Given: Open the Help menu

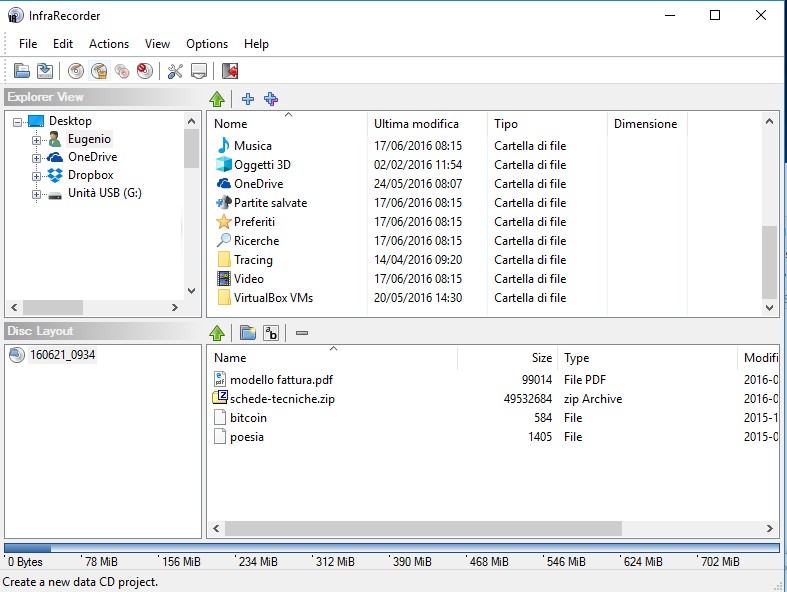Looking at the screenshot, I should [x=256, y=44].
